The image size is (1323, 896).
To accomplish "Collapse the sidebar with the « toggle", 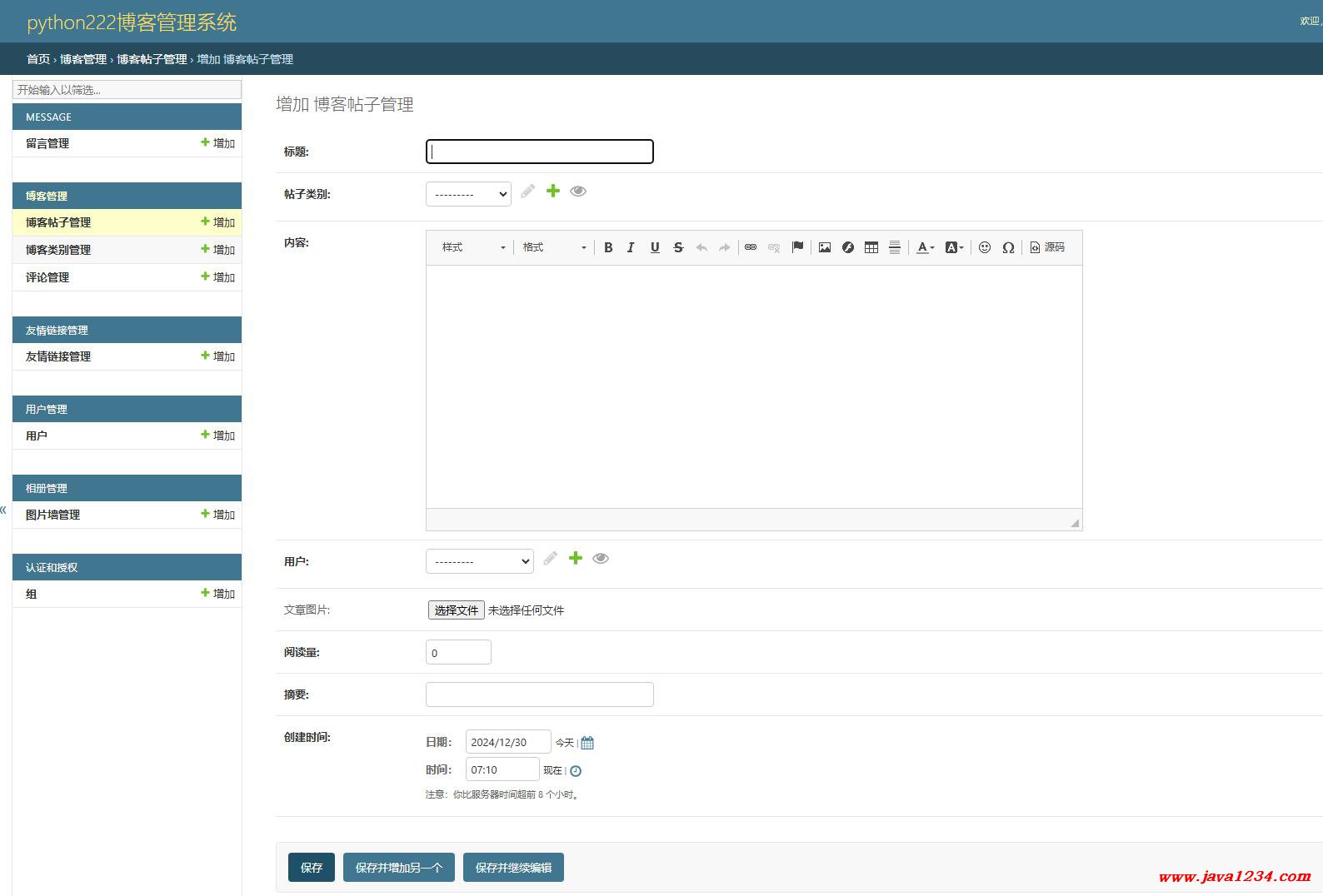I will pos(3,510).
